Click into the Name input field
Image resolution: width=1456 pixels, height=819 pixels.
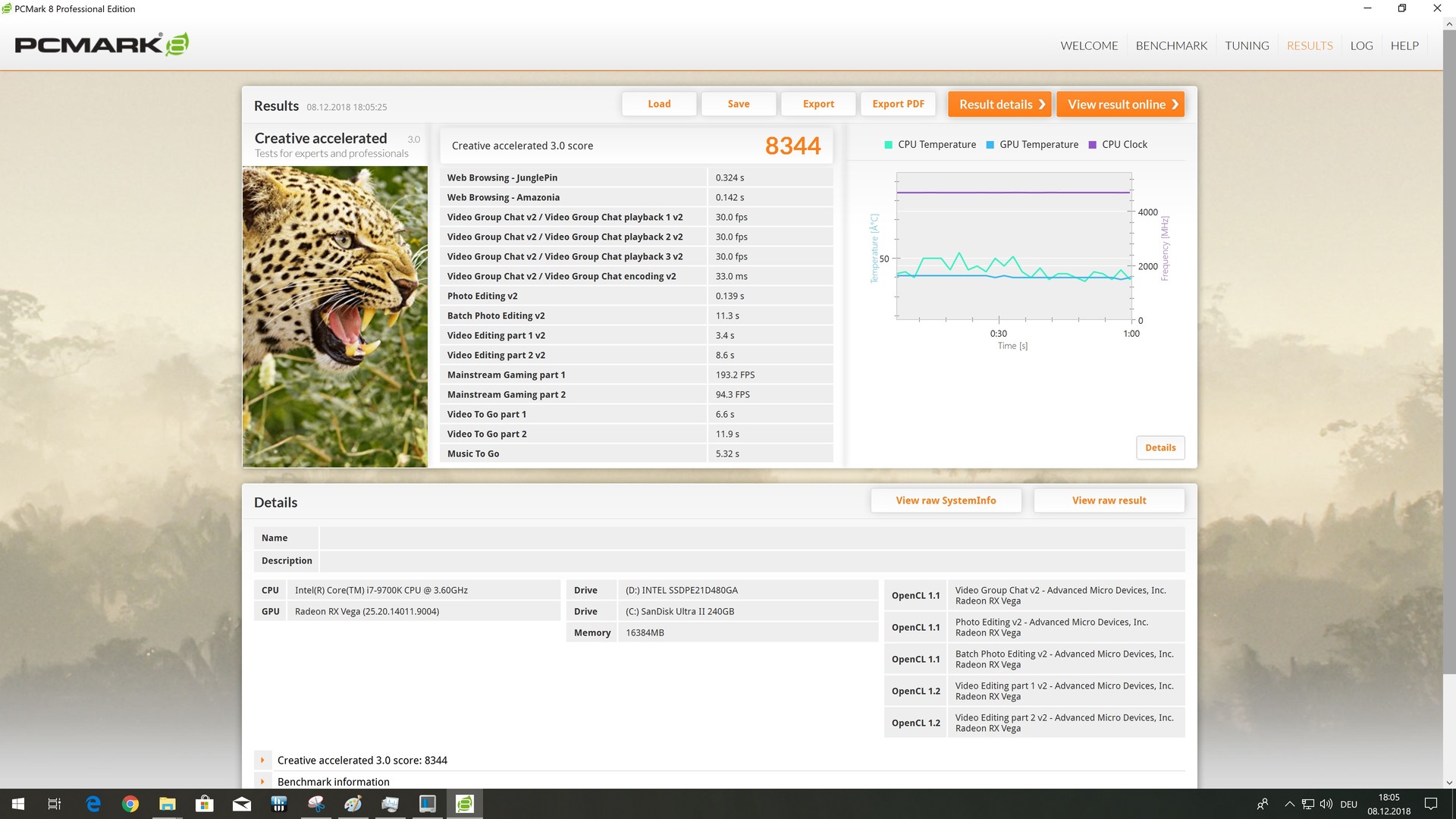click(x=751, y=538)
